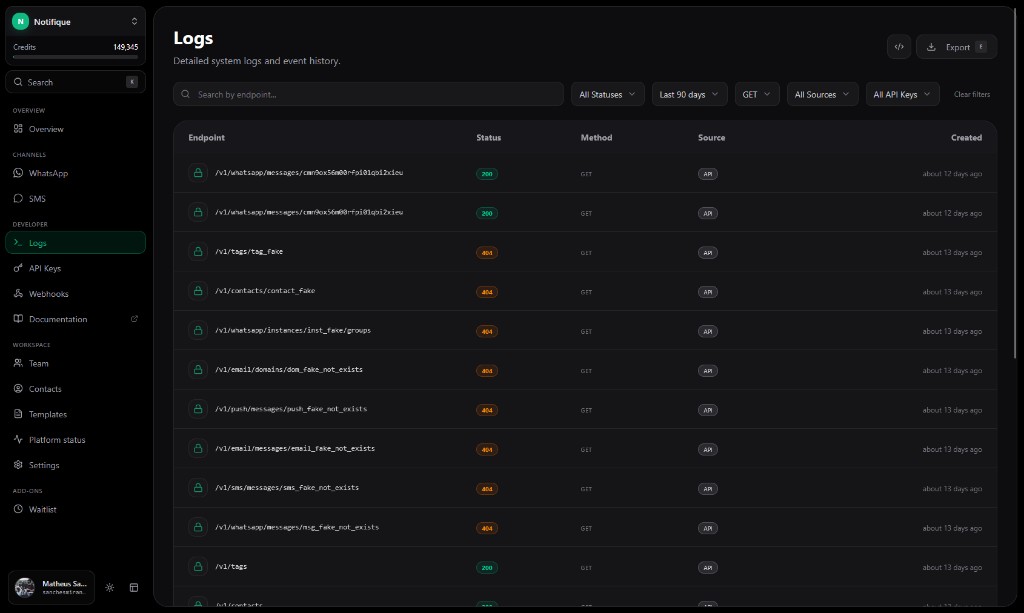Click the Credits progress bar
This screenshot has height=613, width=1024.
[x=75, y=57]
